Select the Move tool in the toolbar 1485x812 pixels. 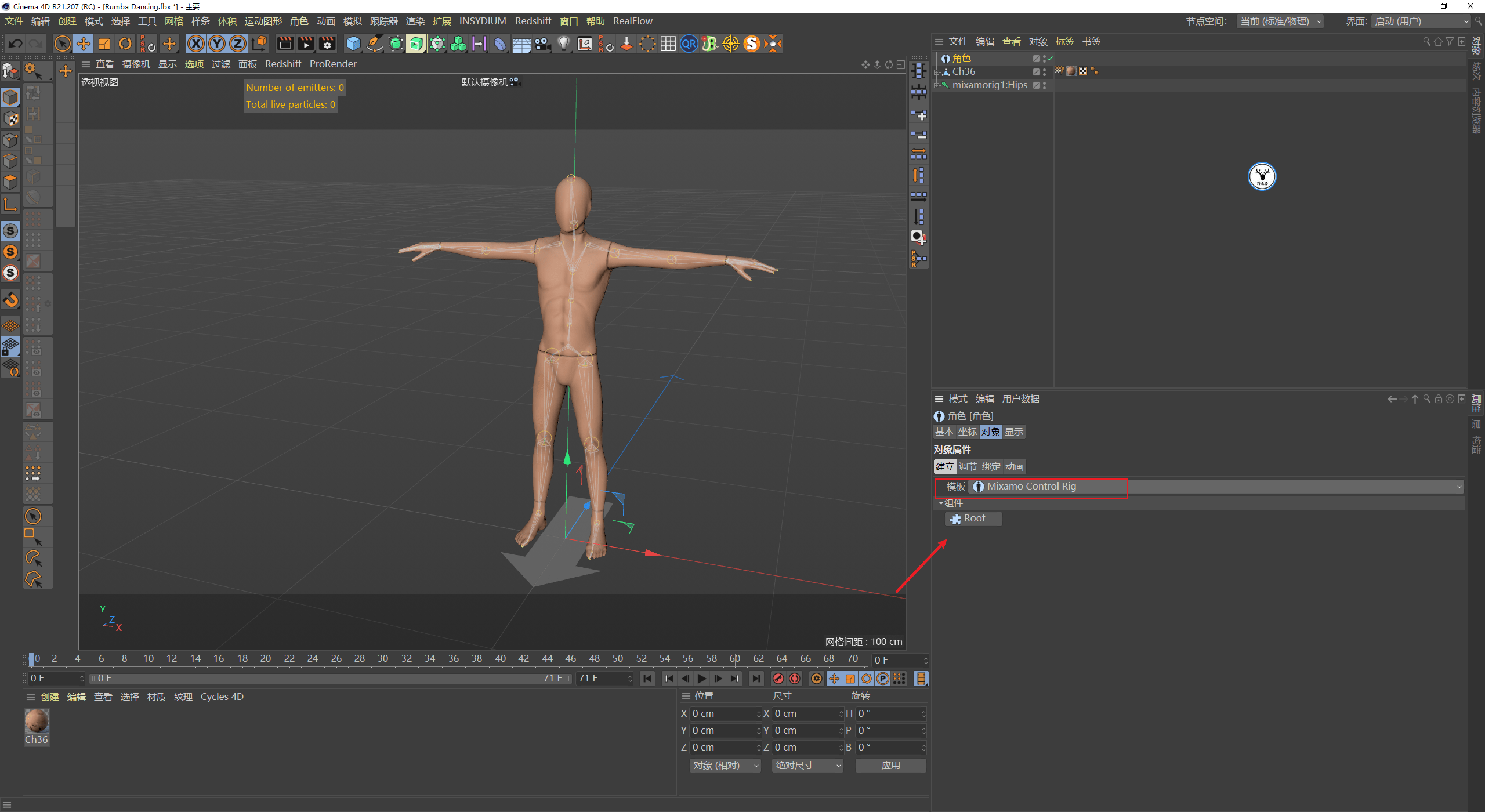(x=83, y=43)
